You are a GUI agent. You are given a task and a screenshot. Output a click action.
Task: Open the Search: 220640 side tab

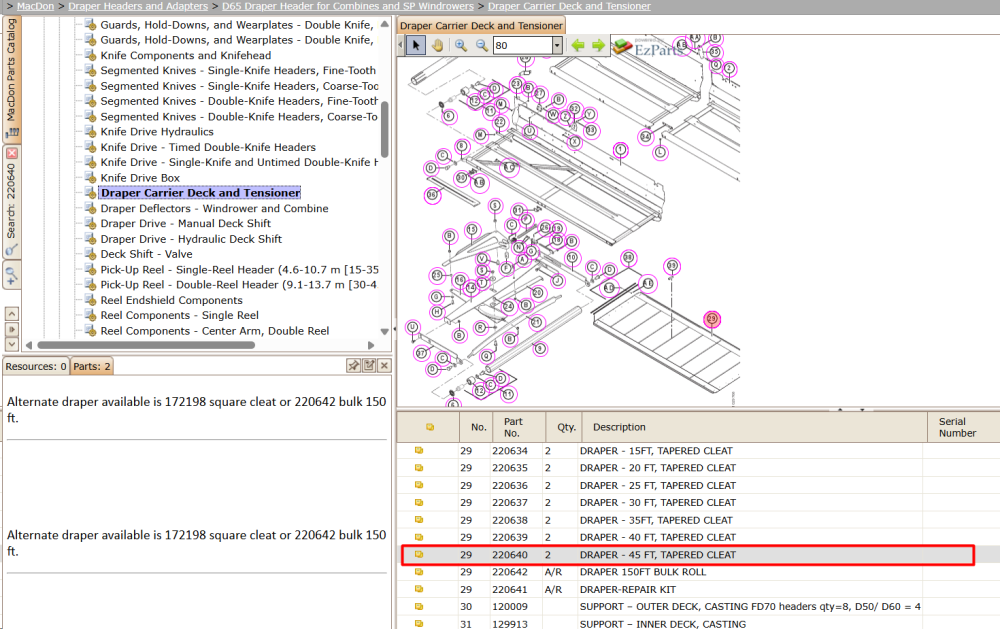pos(11,202)
